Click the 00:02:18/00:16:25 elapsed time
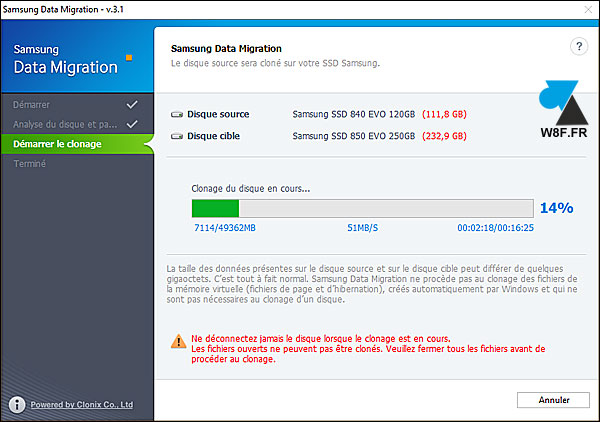 click(495, 228)
